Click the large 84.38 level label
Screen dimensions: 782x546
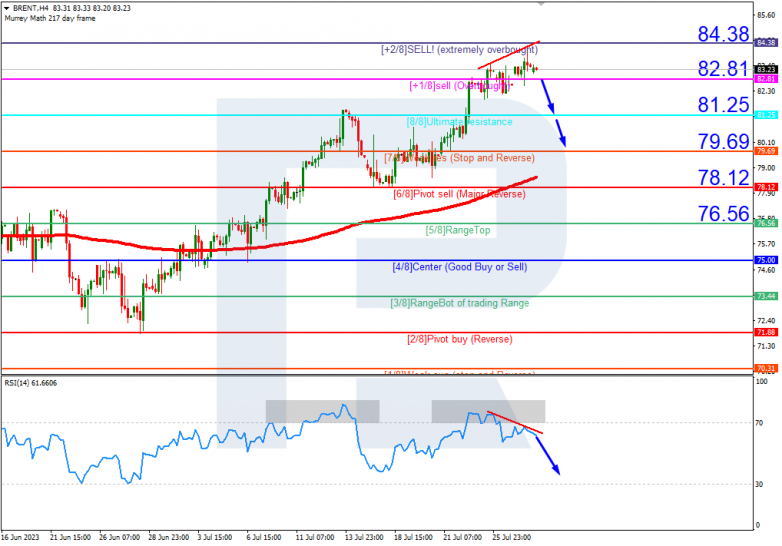tap(723, 34)
